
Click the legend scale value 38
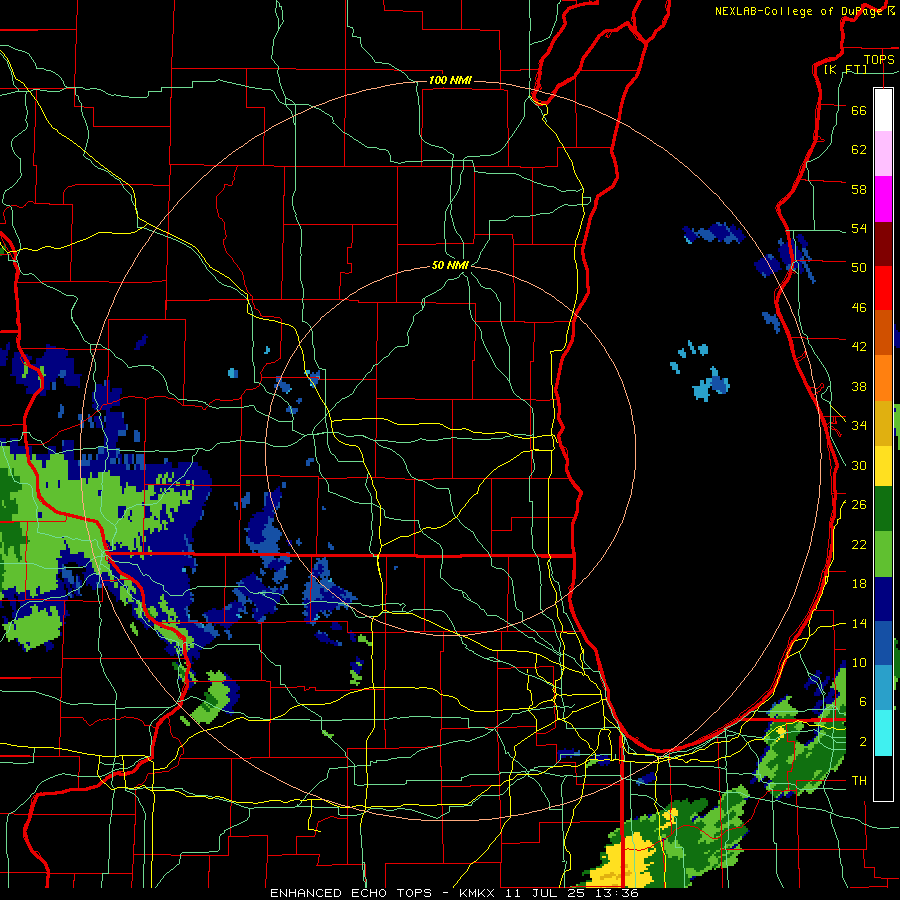click(x=859, y=386)
